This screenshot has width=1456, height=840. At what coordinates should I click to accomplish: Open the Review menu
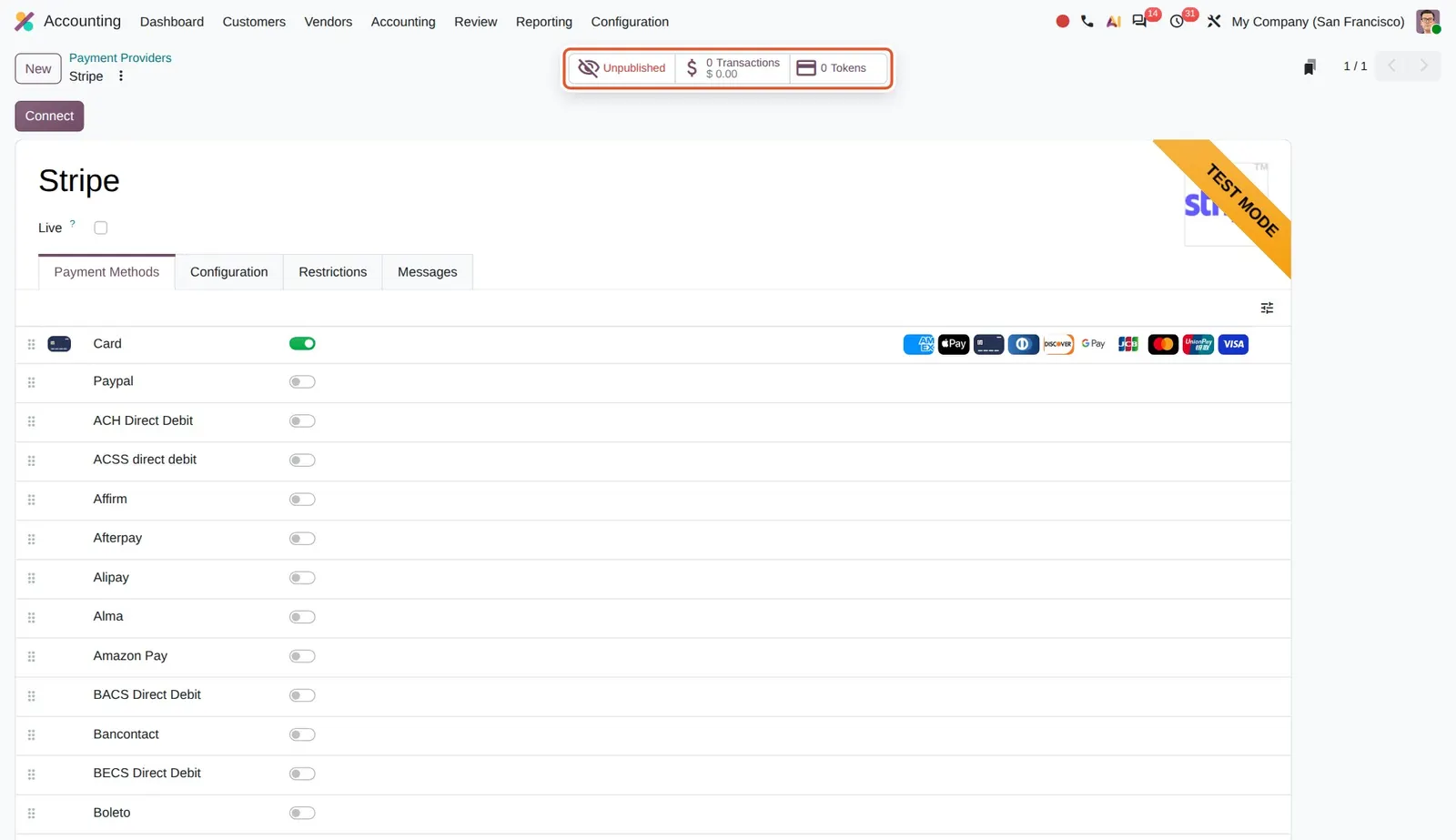(476, 22)
